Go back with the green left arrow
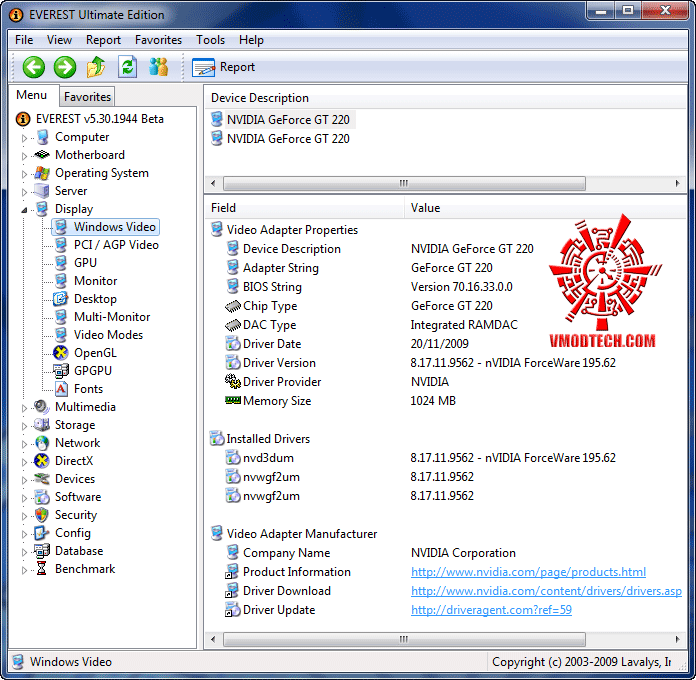696x680 pixels. click(x=34, y=67)
